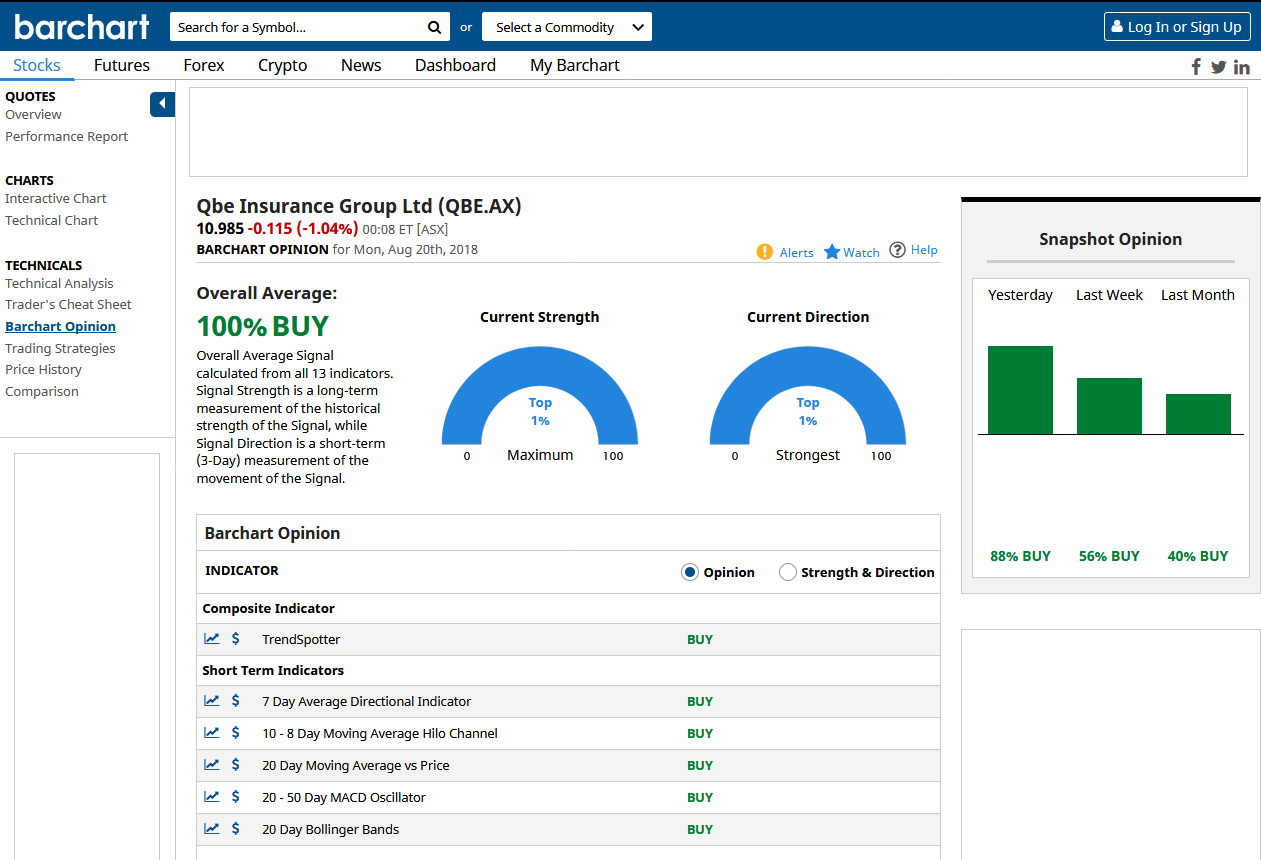Click dollar icon for 20 - 50 Day MACD Oscillator
This screenshot has width=1261, height=860.
pyautogui.click(x=236, y=797)
